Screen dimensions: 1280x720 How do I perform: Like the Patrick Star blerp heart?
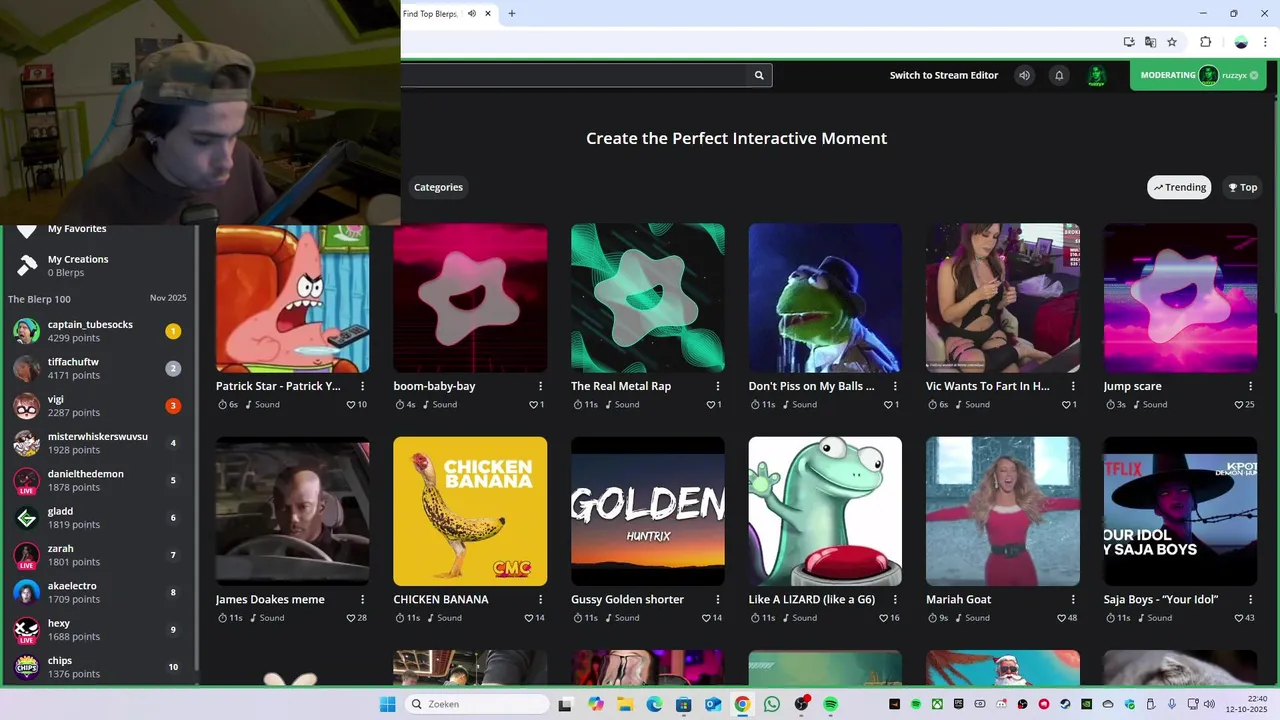[x=351, y=405]
